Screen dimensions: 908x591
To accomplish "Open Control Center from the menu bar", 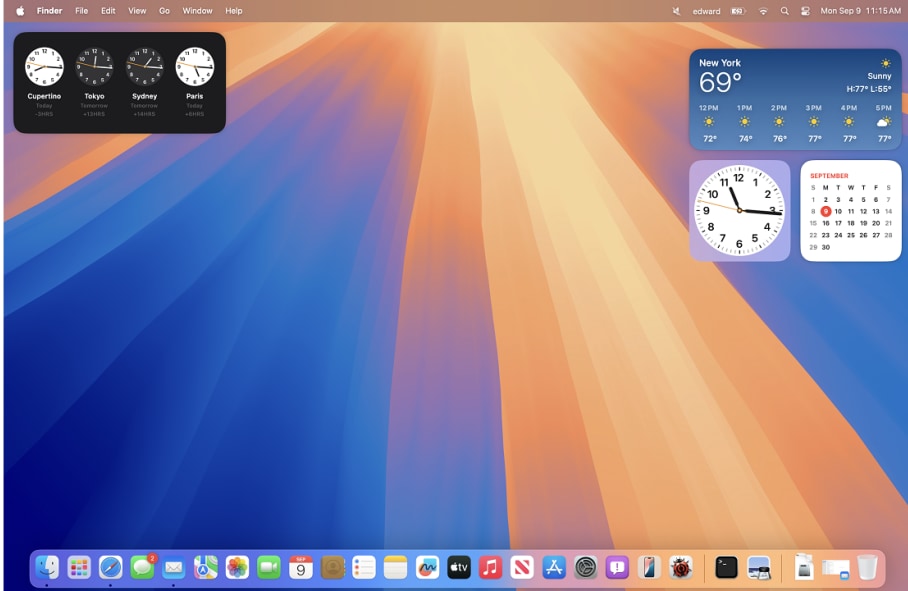I will [x=806, y=11].
